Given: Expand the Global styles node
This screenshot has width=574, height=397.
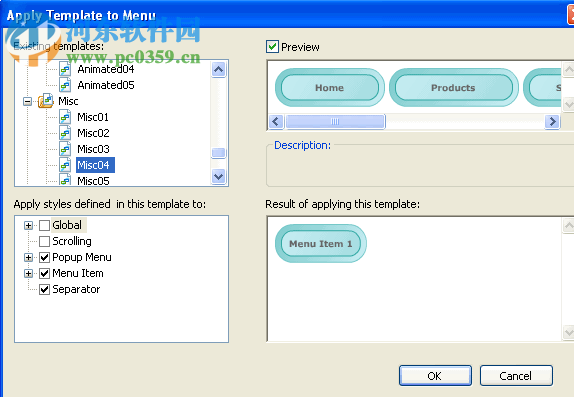Looking at the screenshot, I should click(28, 225).
